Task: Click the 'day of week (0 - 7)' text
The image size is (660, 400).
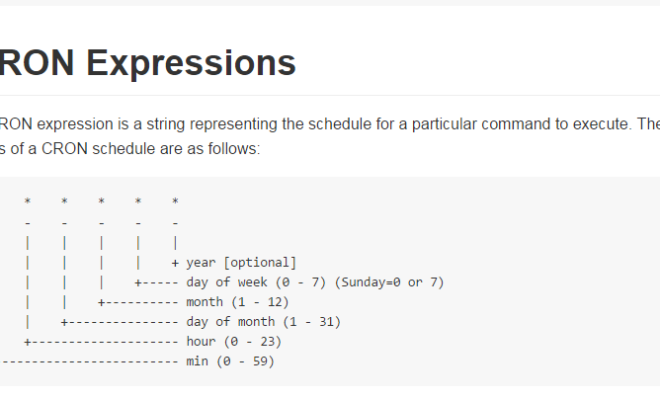Action: (256, 283)
